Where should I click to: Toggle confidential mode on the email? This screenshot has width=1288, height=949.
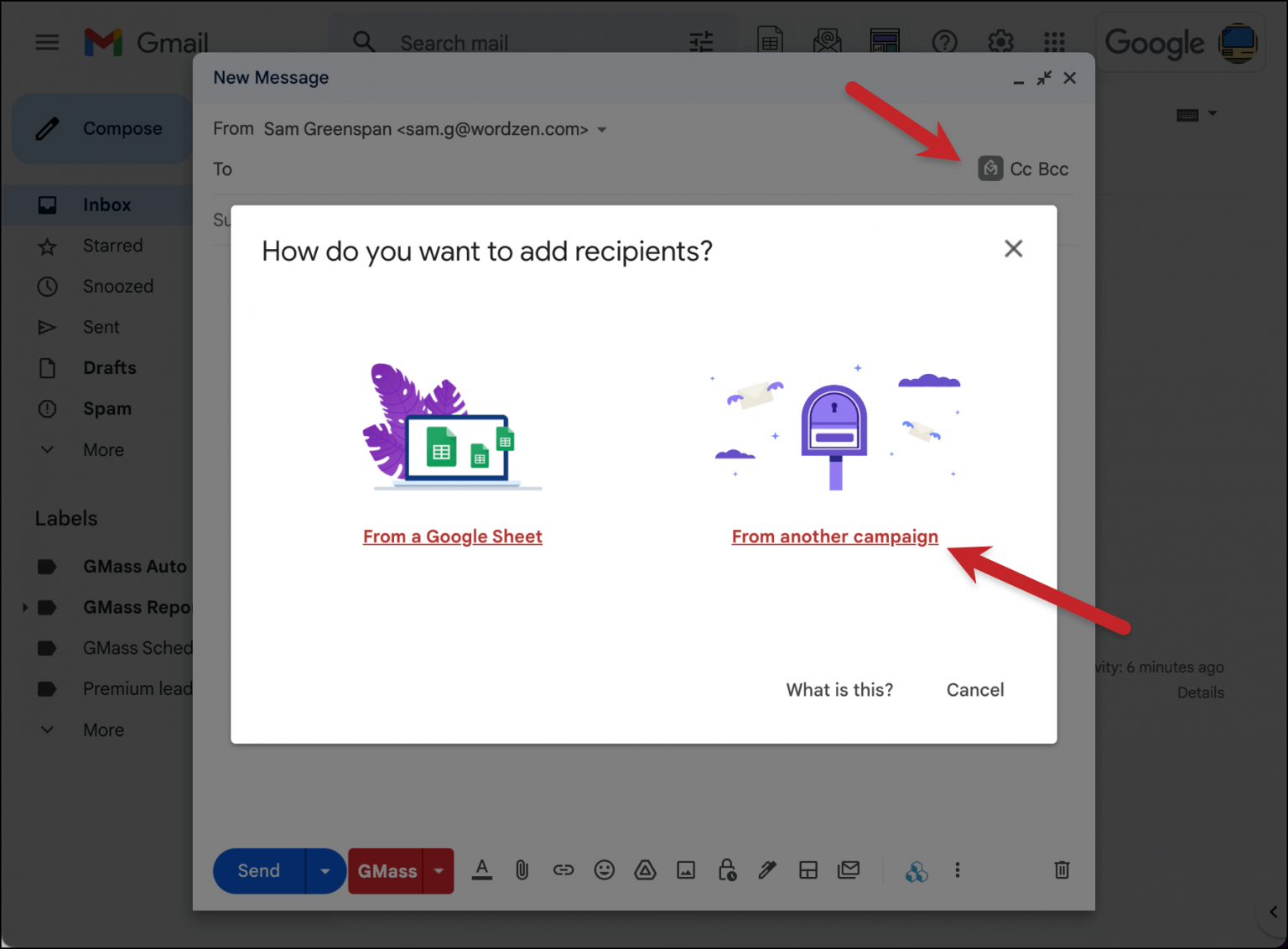[727, 870]
